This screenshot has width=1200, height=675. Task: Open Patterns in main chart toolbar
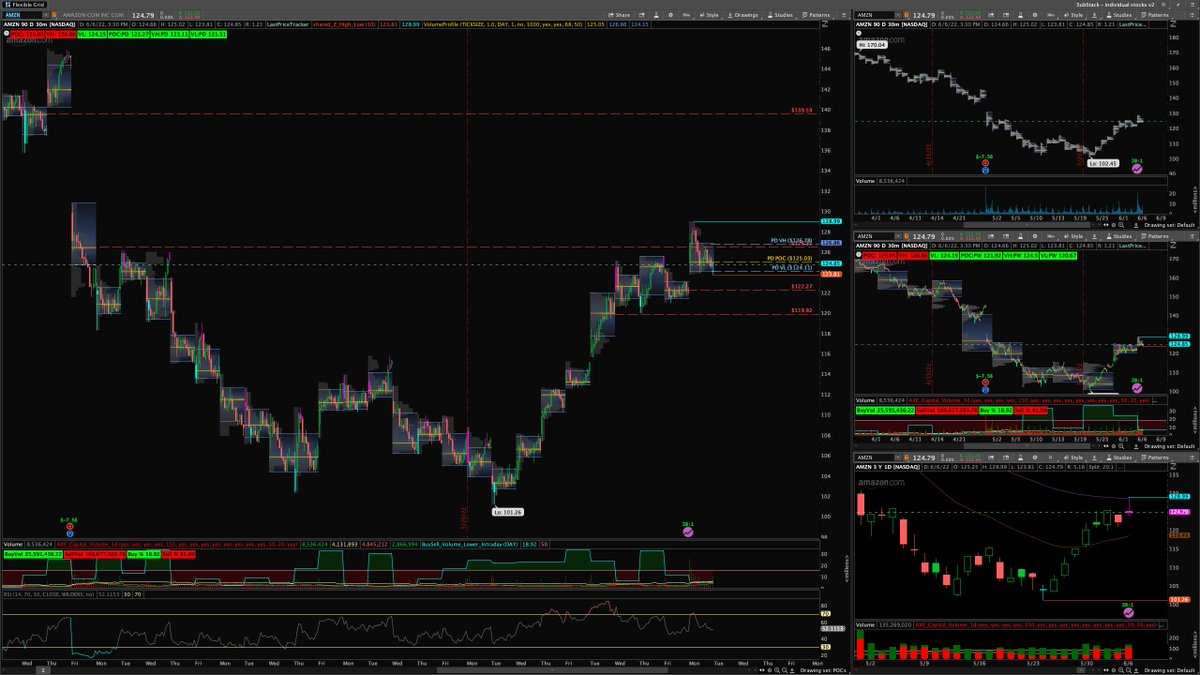point(817,15)
